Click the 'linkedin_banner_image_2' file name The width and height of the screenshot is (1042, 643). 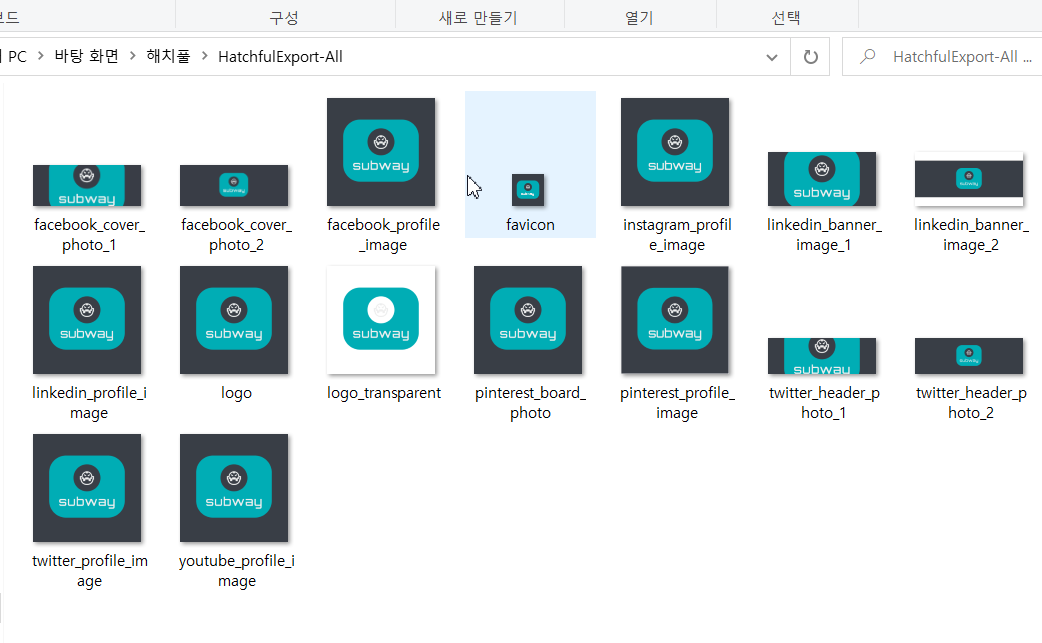tap(971, 235)
